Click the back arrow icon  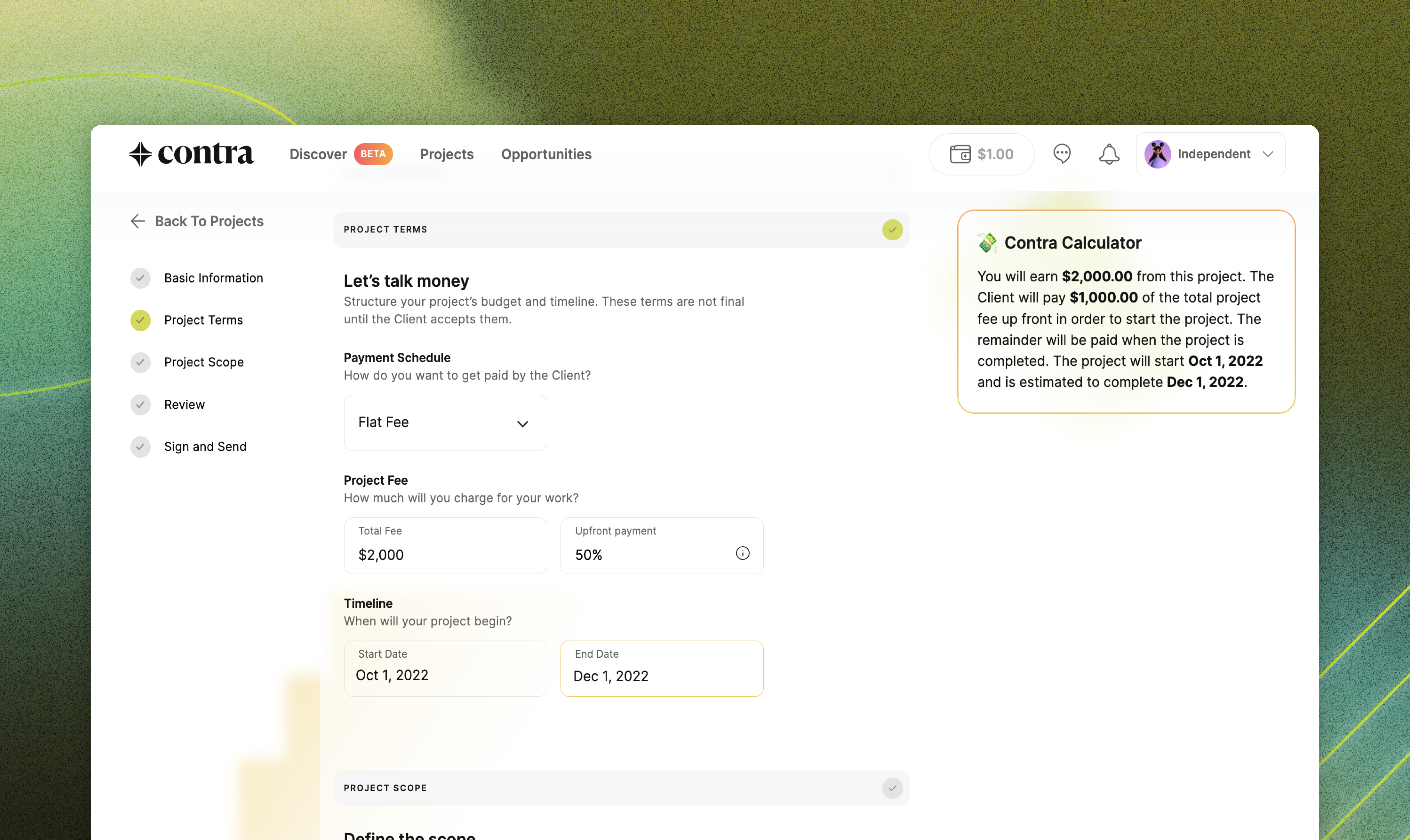pos(138,221)
